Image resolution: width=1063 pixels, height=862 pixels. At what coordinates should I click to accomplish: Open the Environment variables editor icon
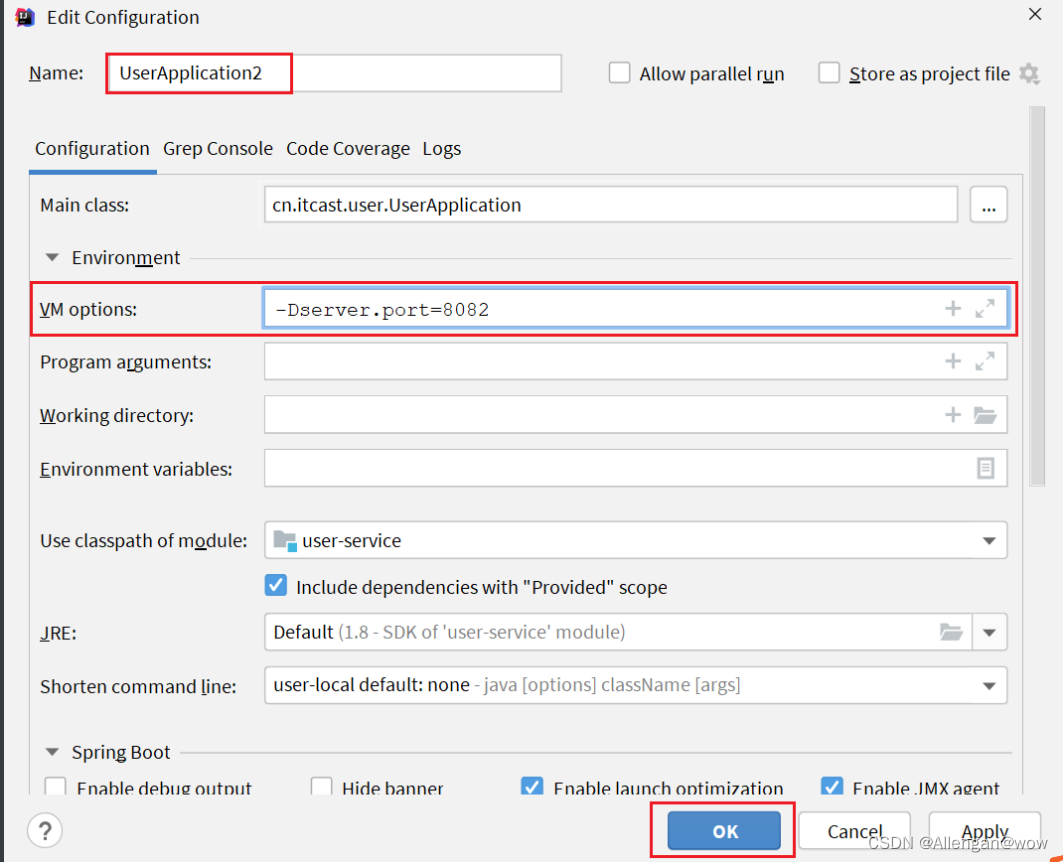986,468
